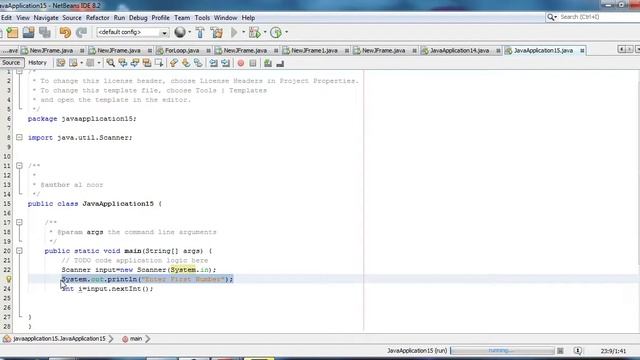
Task: Click the Find Selection magnifier icon
Action: pos(111,63)
